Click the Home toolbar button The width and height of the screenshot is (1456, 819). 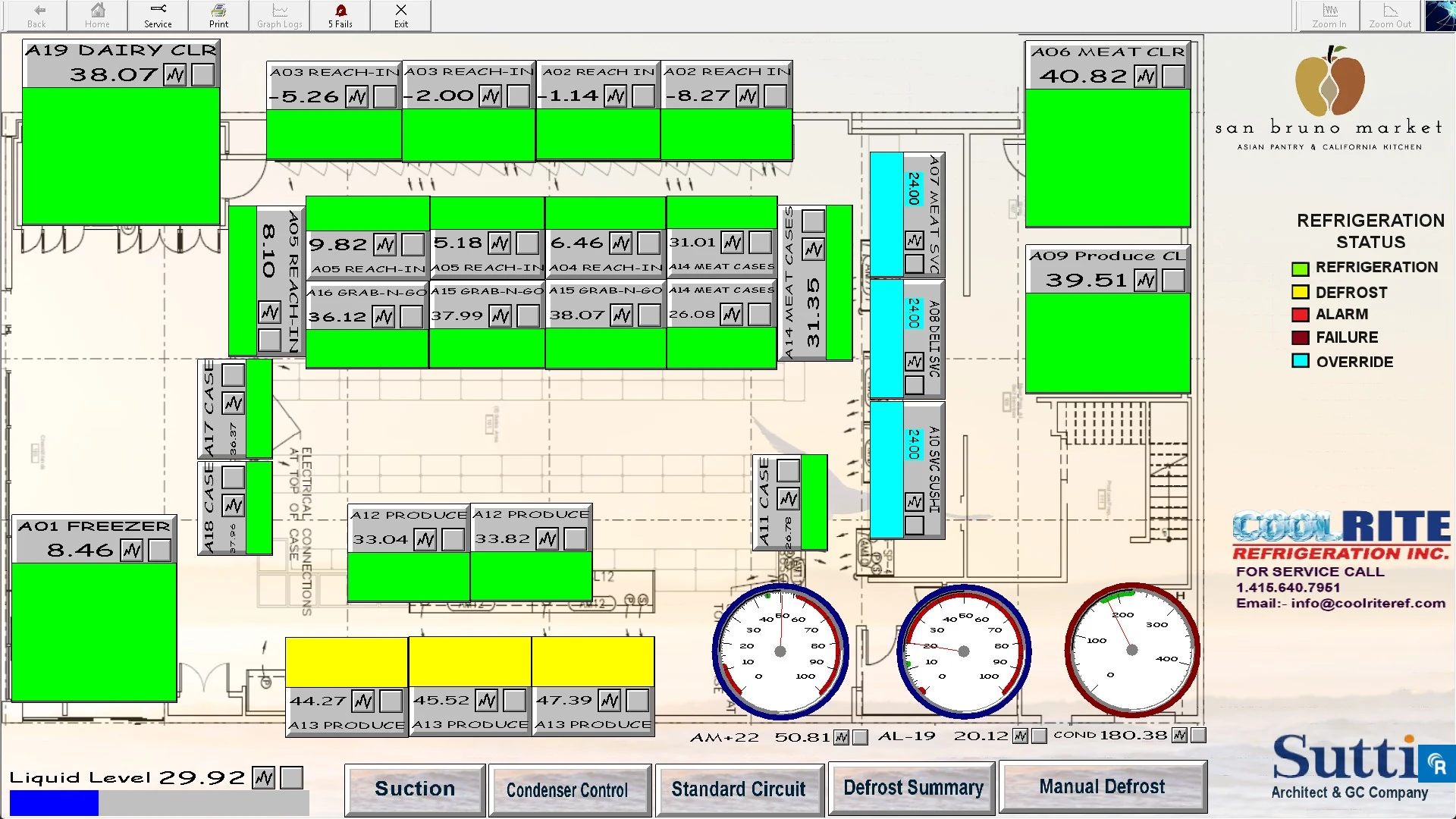point(97,15)
